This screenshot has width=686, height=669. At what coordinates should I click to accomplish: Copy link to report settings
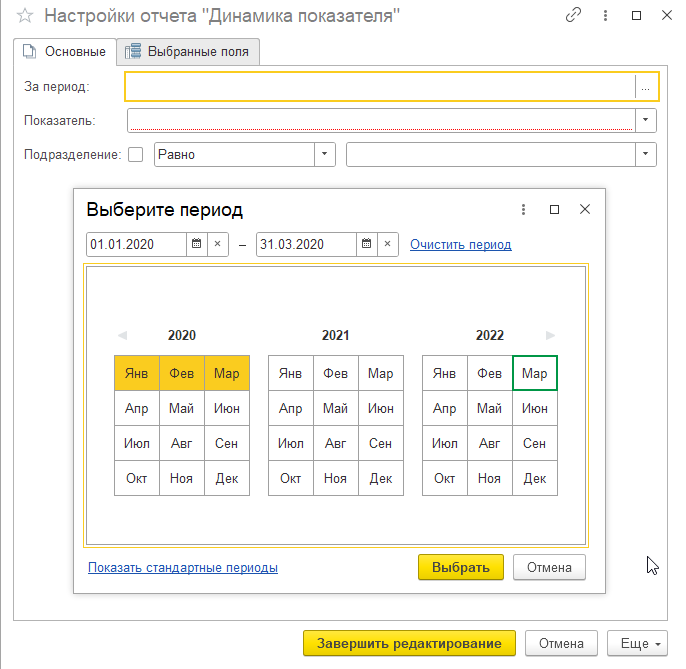(573, 15)
